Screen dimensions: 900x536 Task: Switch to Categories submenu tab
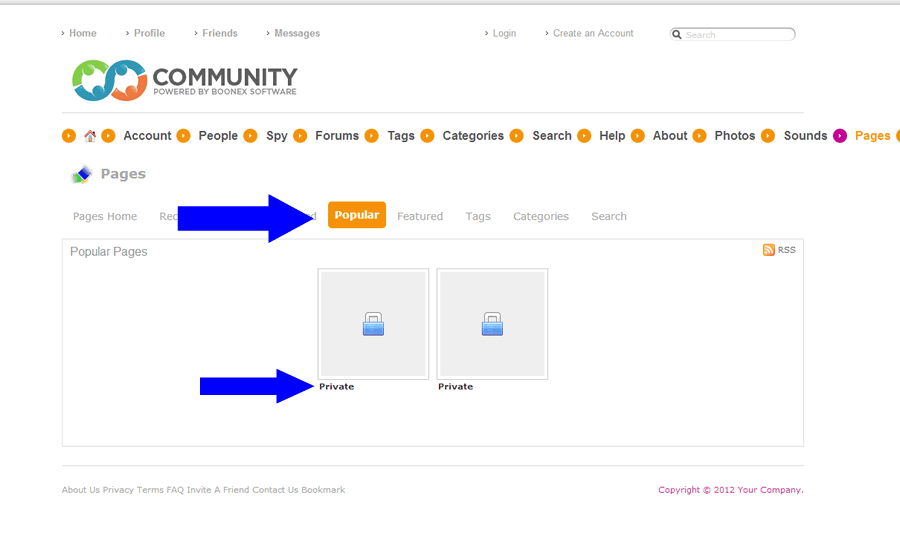click(x=541, y=216)
